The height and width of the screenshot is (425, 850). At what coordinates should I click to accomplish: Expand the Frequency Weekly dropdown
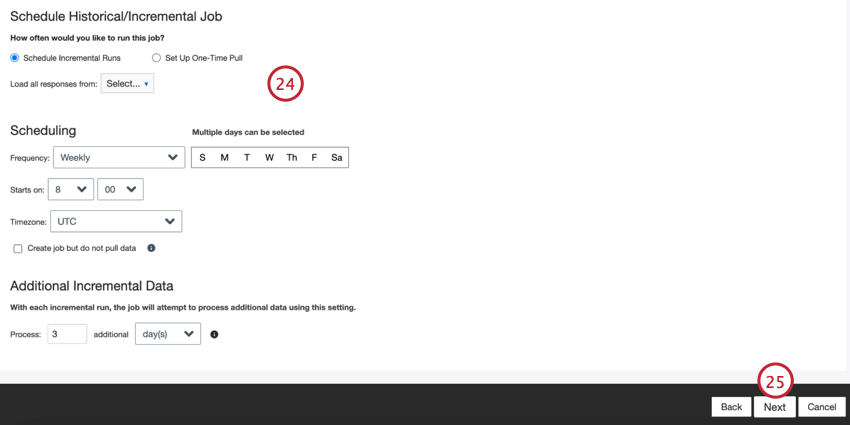click(x=119, y=157)
